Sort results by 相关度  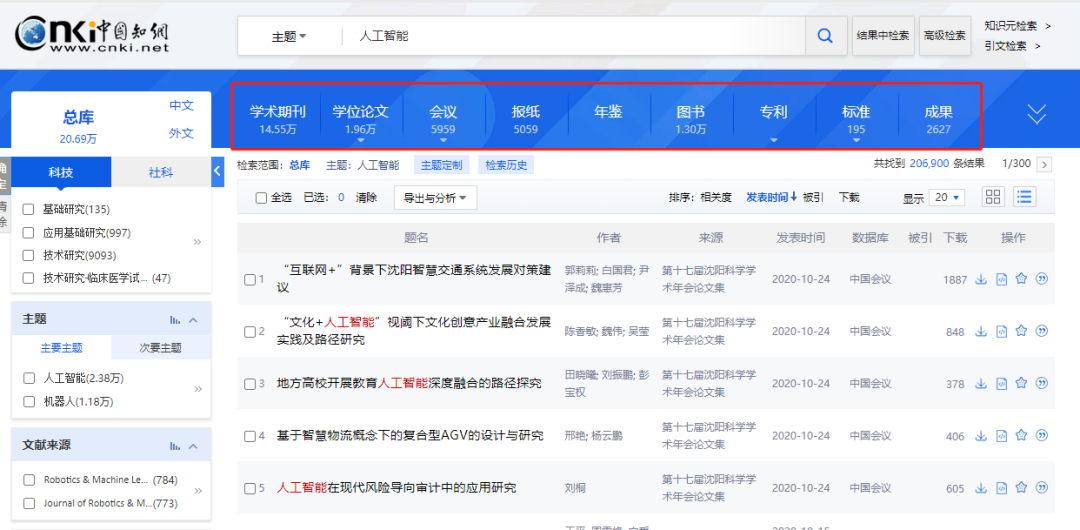coord(716,197)
